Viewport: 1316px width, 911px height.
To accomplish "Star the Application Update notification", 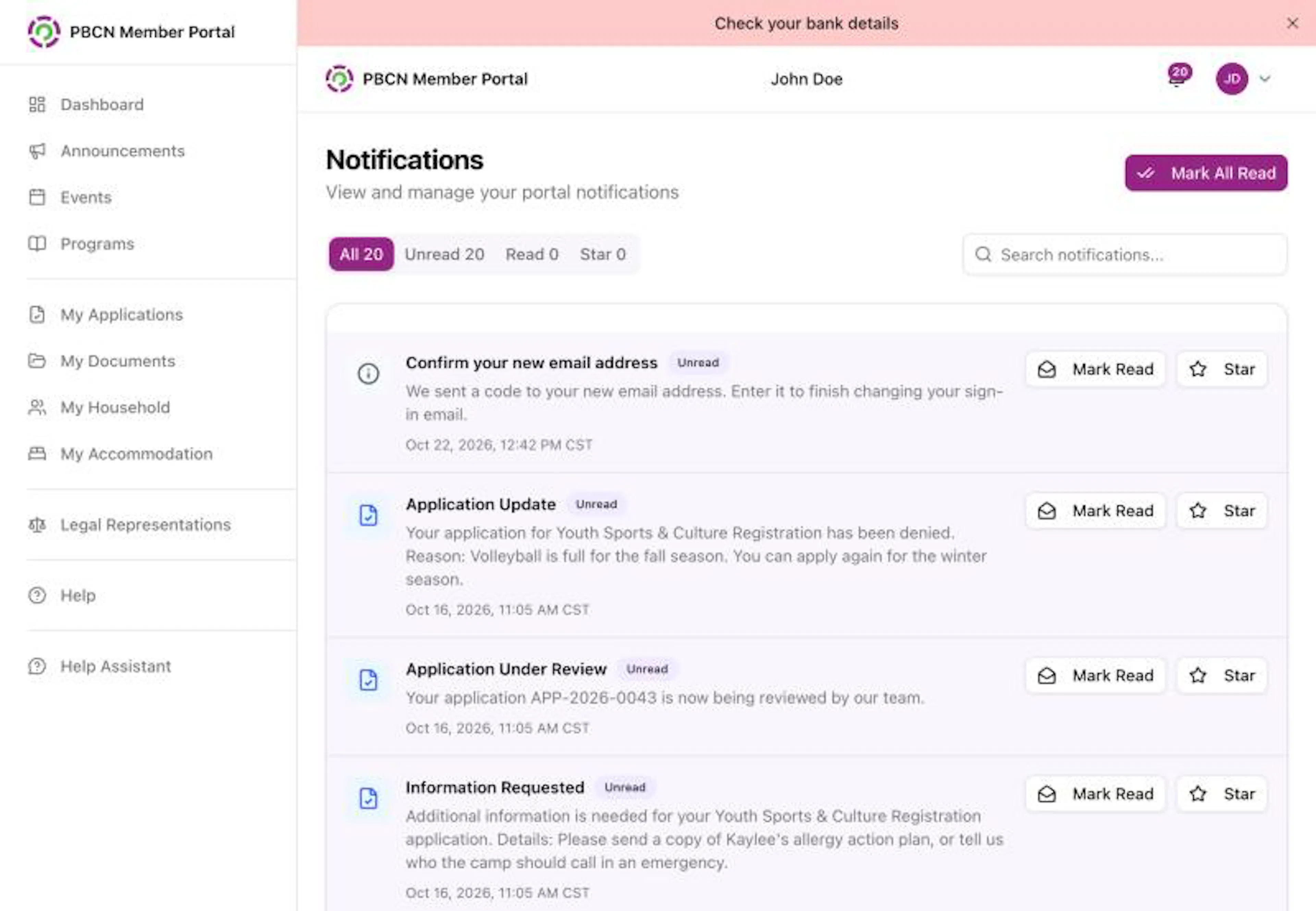I will pyautogui.click(x=1222, y=511).
